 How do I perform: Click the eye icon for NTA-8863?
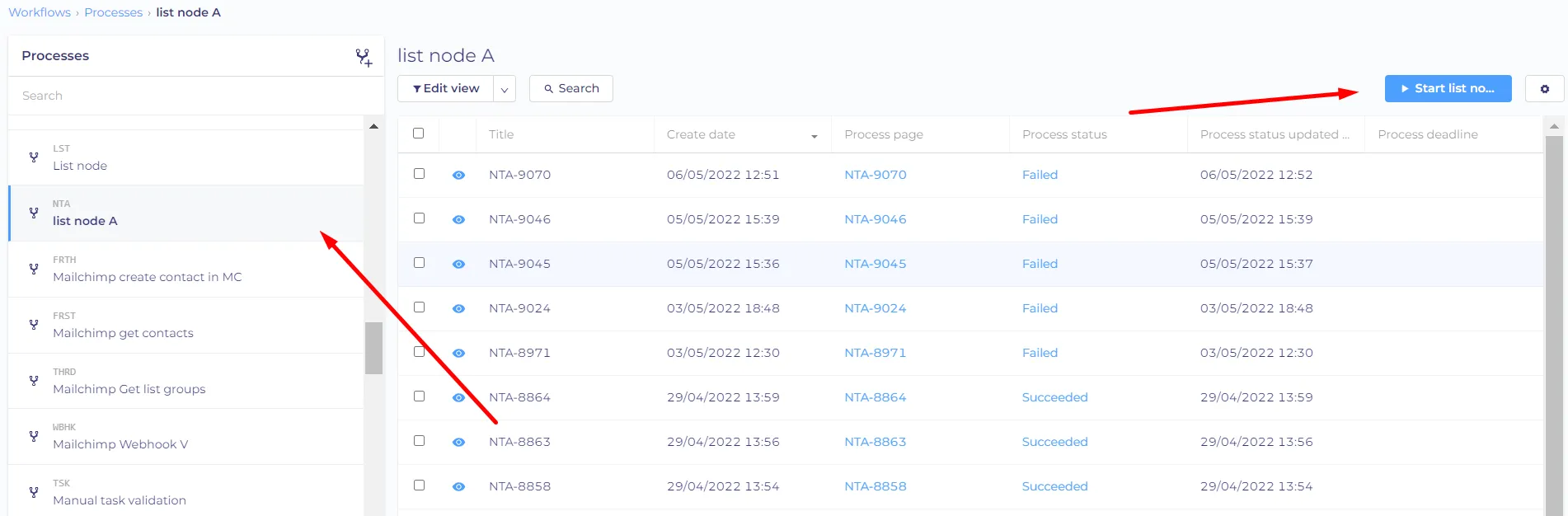(459, 442)
